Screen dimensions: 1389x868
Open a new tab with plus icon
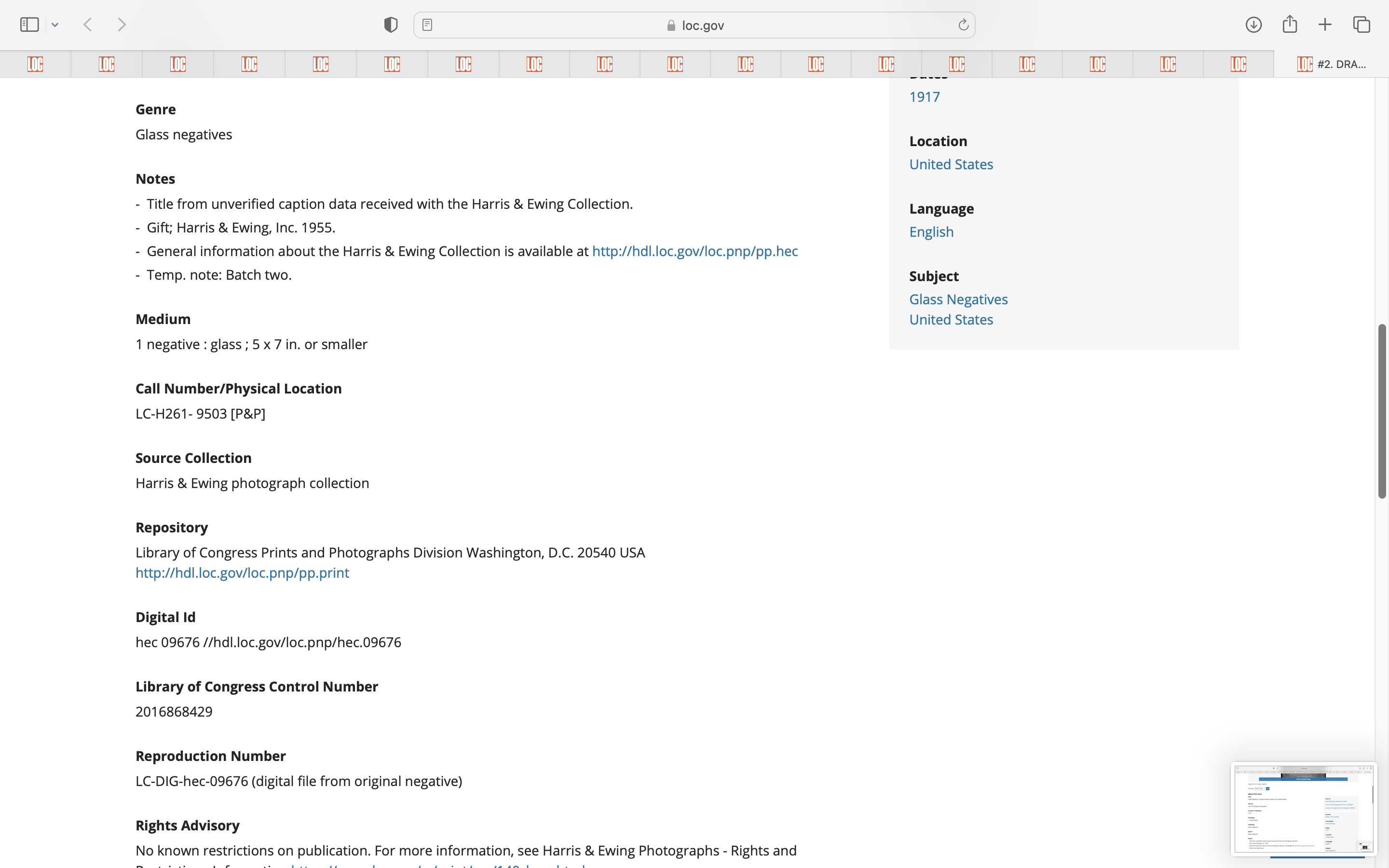(x=1325, y=25)
